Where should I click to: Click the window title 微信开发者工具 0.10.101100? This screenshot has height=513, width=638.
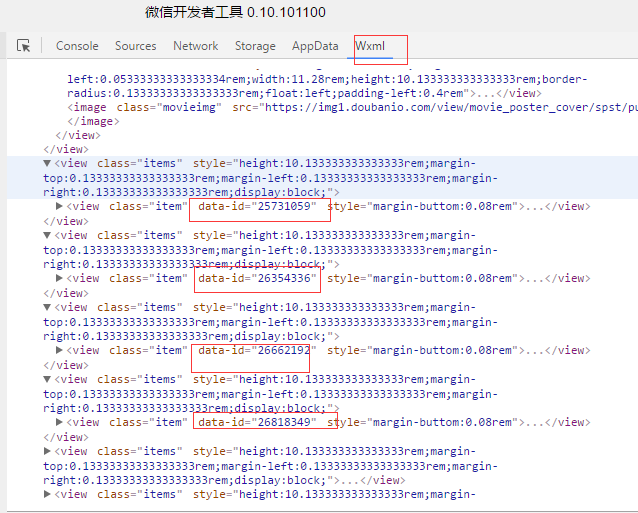235,12
